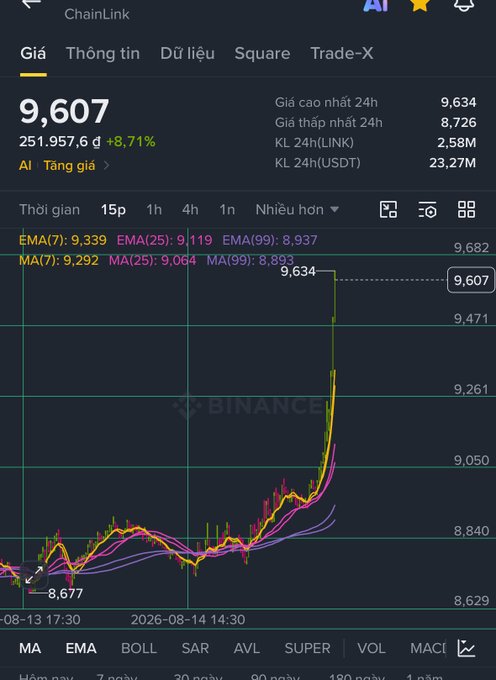
Task: Click the current price tag 9,607 on axis
Action: pos(471,281)
